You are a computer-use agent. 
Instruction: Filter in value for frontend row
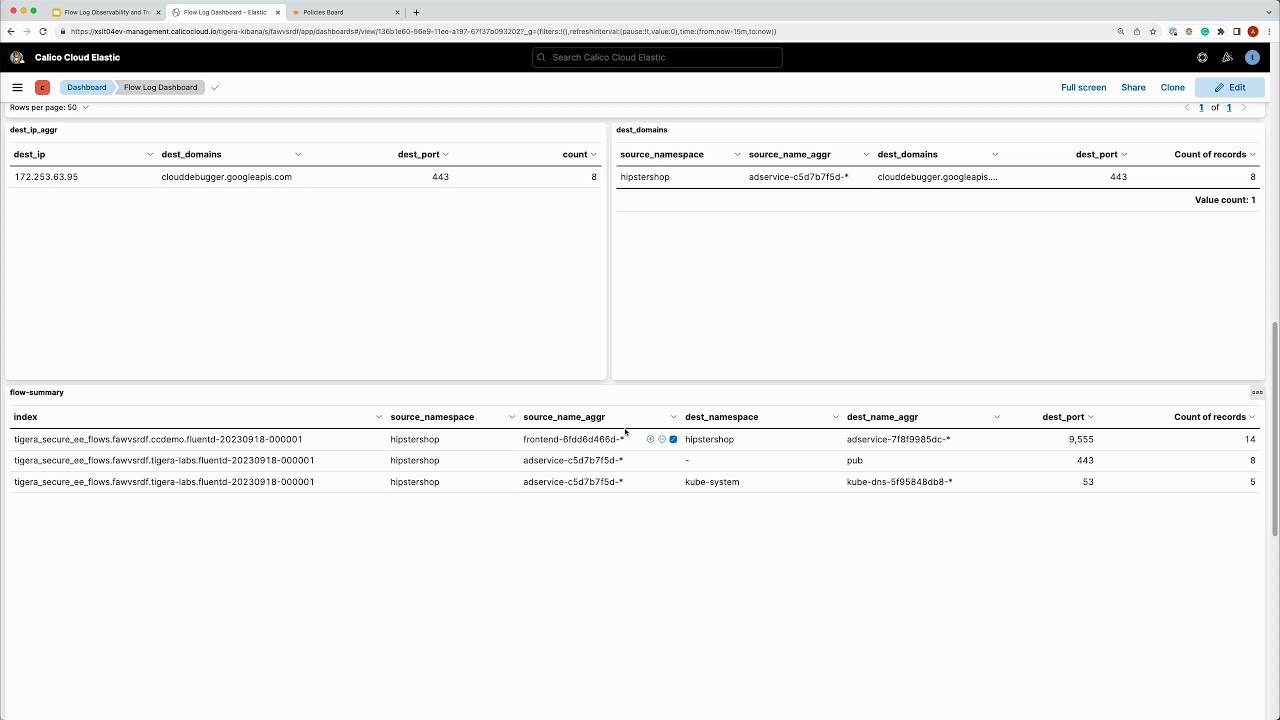pyautogui.click(x=650, y=439)
